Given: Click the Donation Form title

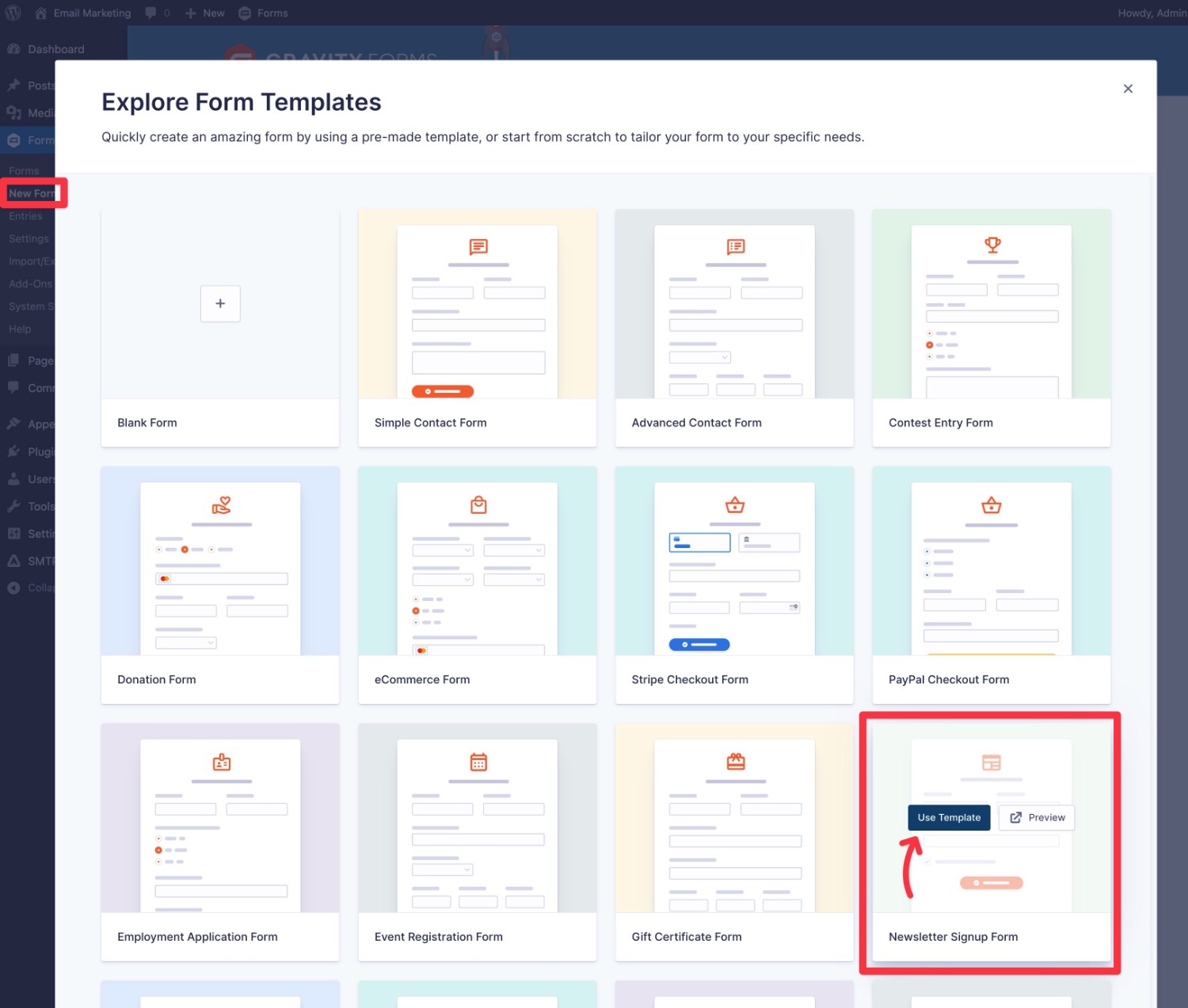Looking at the screenshot, I should click(157, 679).
